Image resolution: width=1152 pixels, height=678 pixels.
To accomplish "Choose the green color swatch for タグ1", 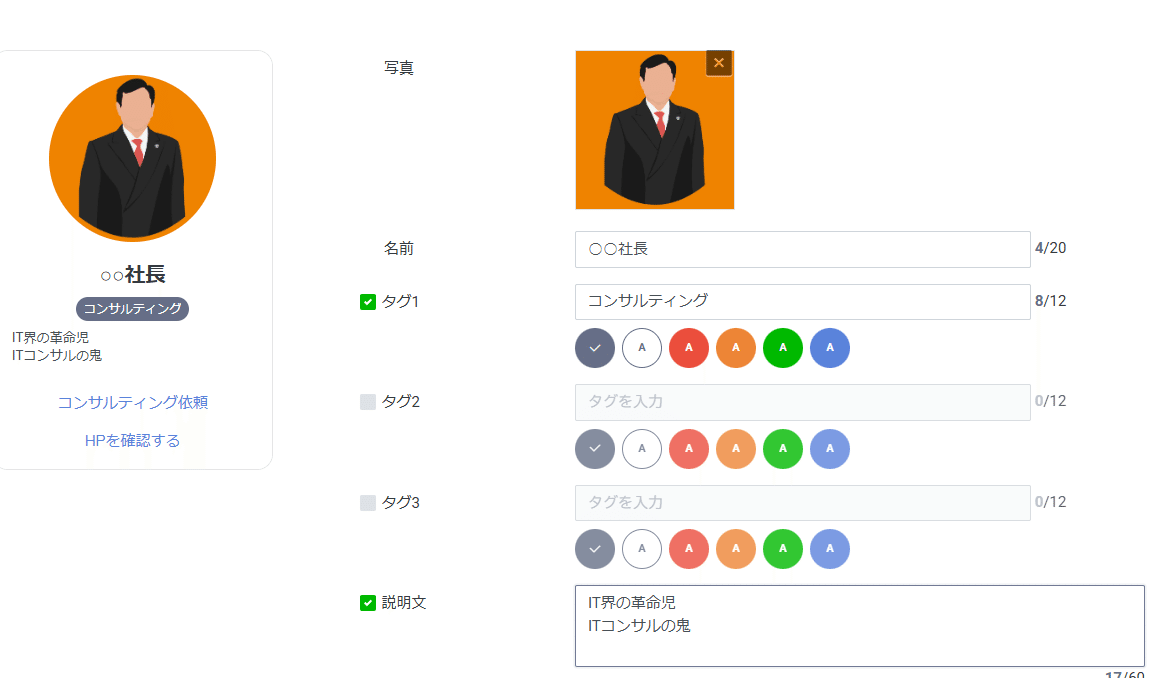I will pos(783,348).
